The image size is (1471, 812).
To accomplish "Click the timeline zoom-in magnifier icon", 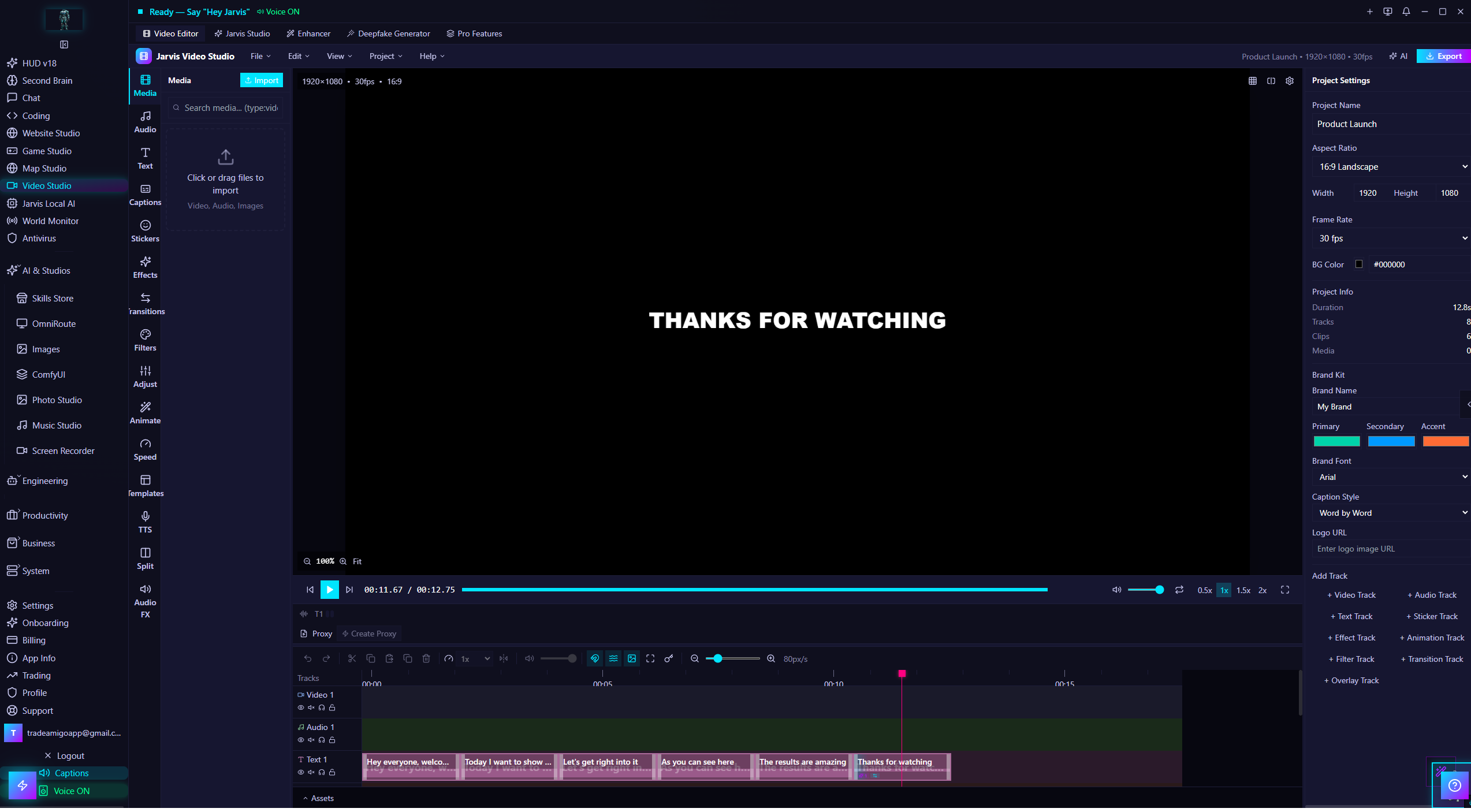I will [x=771, y=659].
